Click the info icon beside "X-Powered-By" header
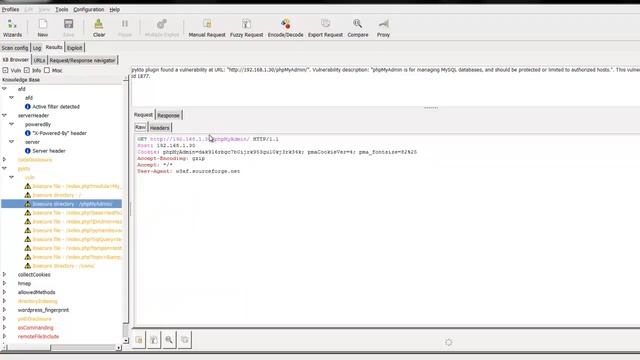 [28, 133]
